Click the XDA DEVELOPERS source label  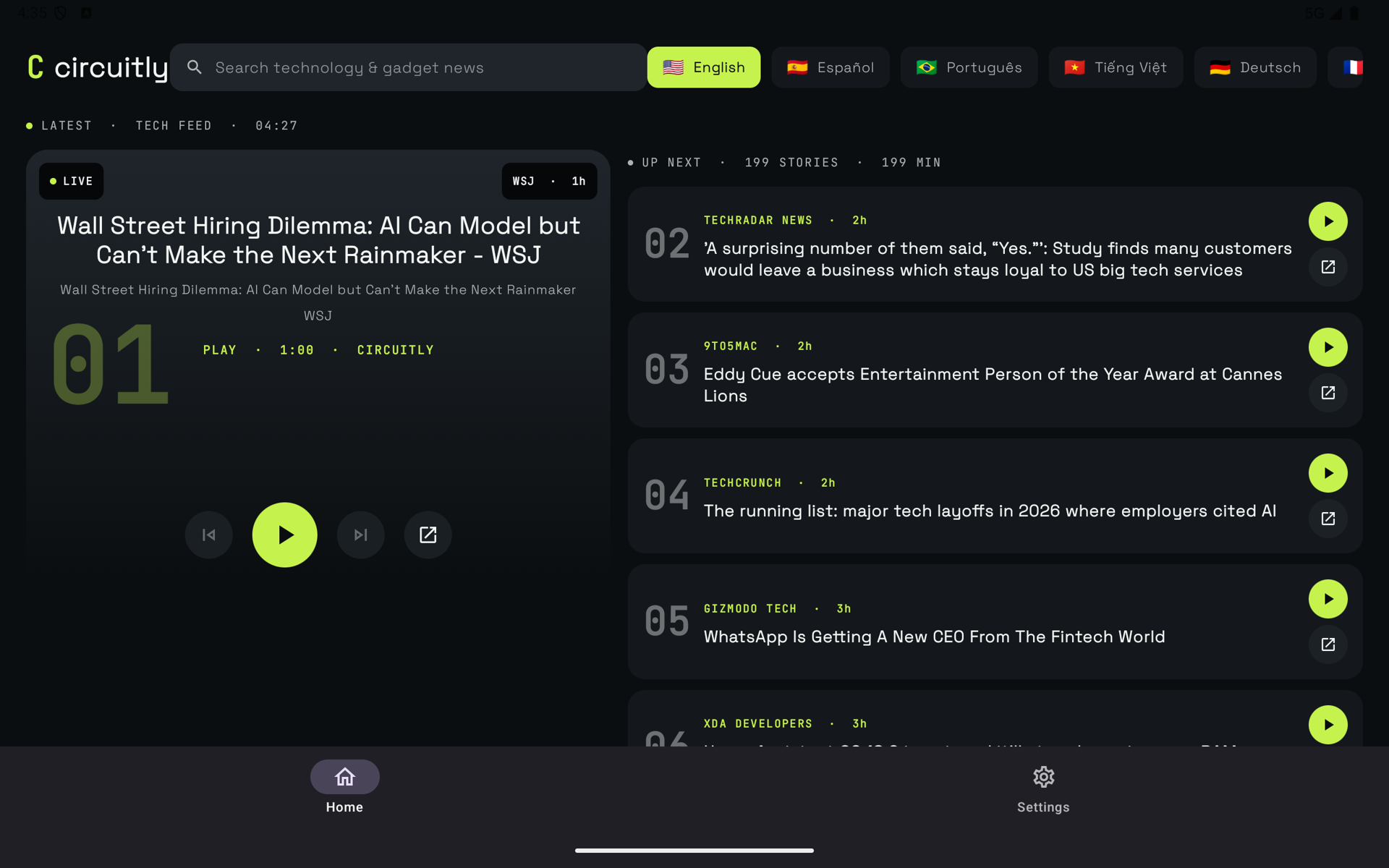(x=757, y=723)
